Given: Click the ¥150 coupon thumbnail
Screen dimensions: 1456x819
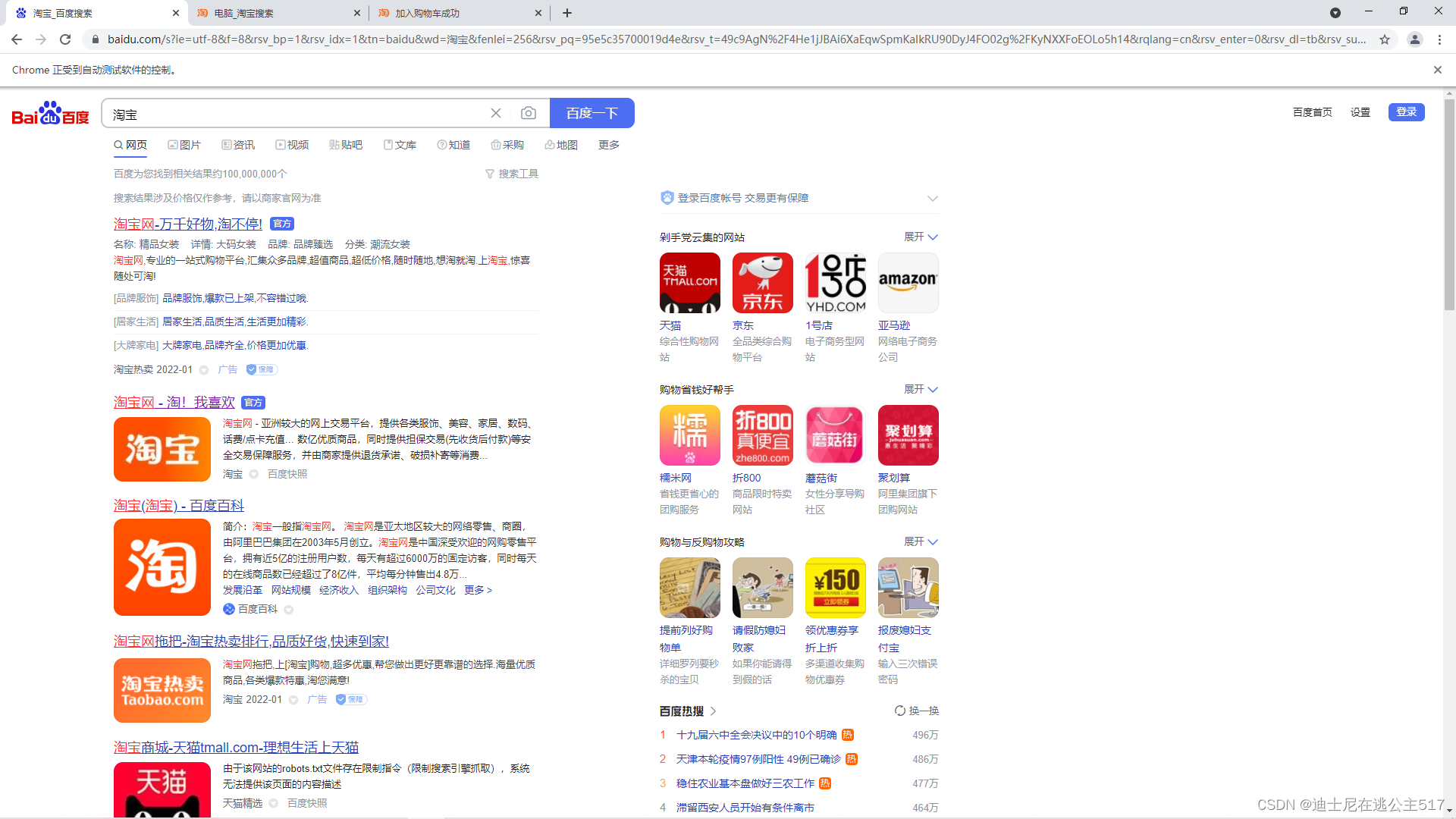Looking at the screenshot, I should click(835, 588).
